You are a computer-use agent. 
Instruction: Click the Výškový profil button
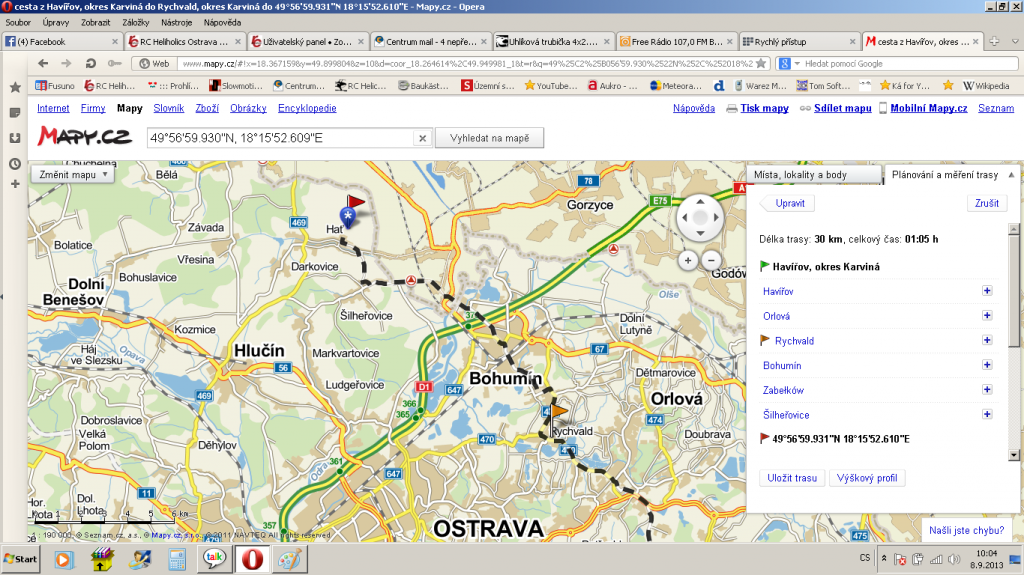pyautogui.click(x=869, y=478)
